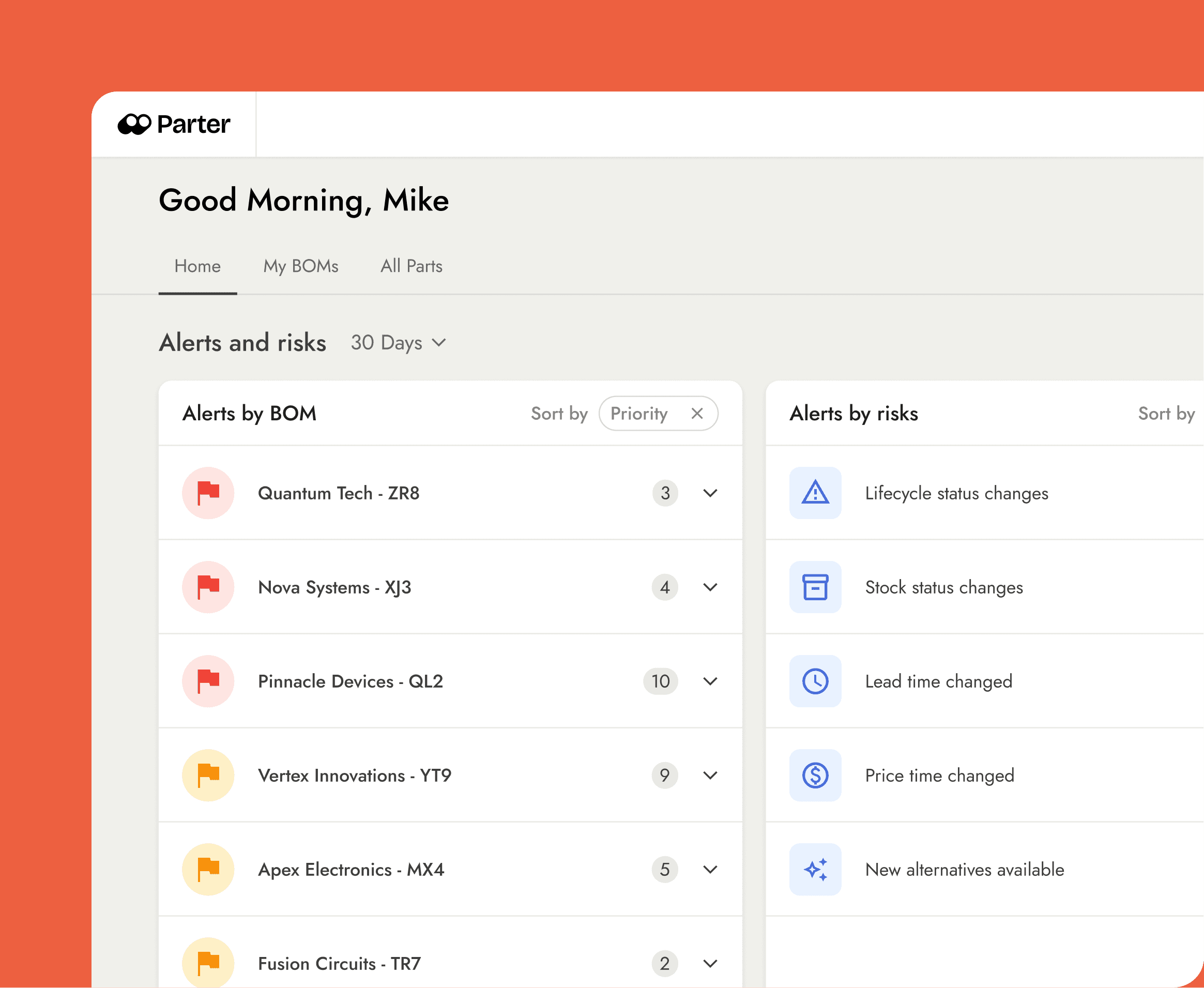Click the Priority sort chip
This screenshot has height=988, width=1204.
(638, 413)
